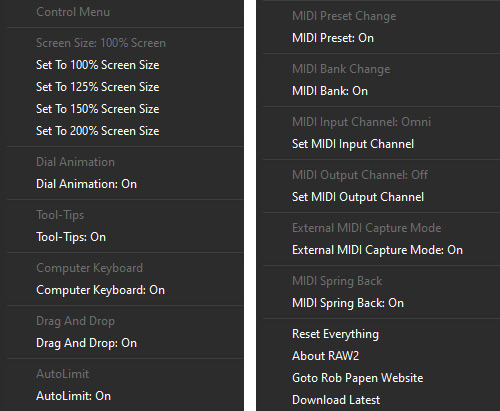The width and height of the screenshot is (500, 411).
Task: Click Reset Everything menu item
Action: pos(381,334)
